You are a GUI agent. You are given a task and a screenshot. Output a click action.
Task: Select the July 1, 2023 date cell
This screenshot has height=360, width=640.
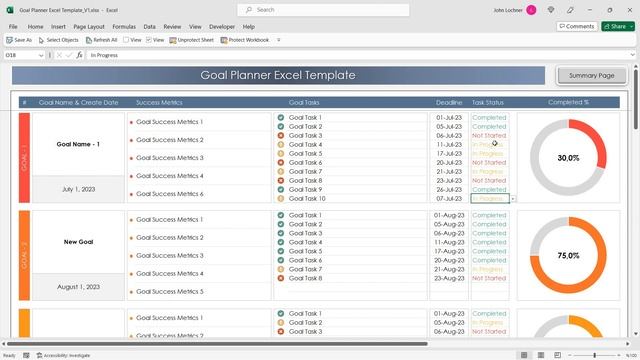78,189
